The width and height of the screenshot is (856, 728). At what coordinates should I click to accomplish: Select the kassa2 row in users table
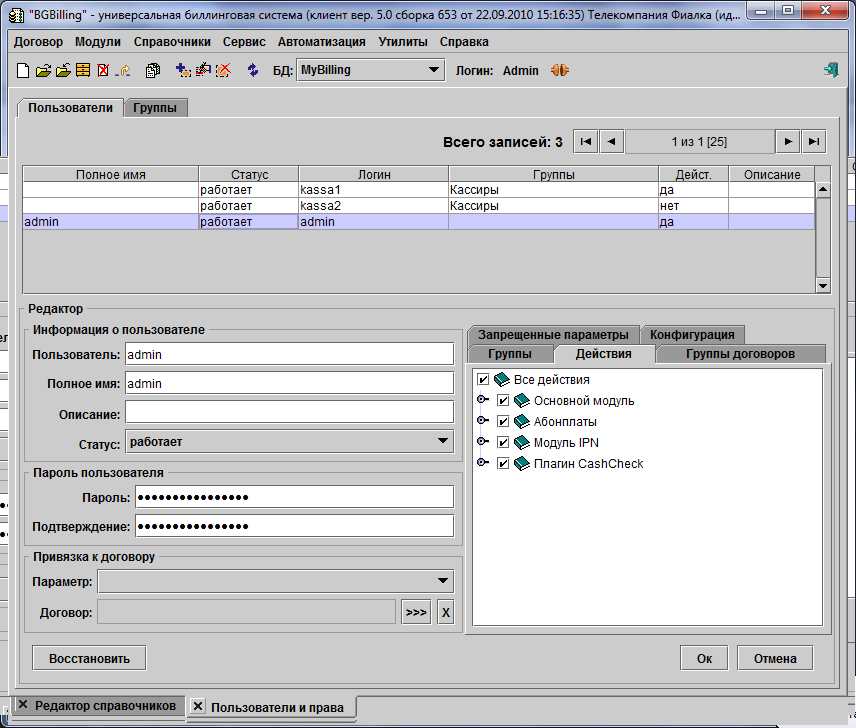click(x=419, y=206)
